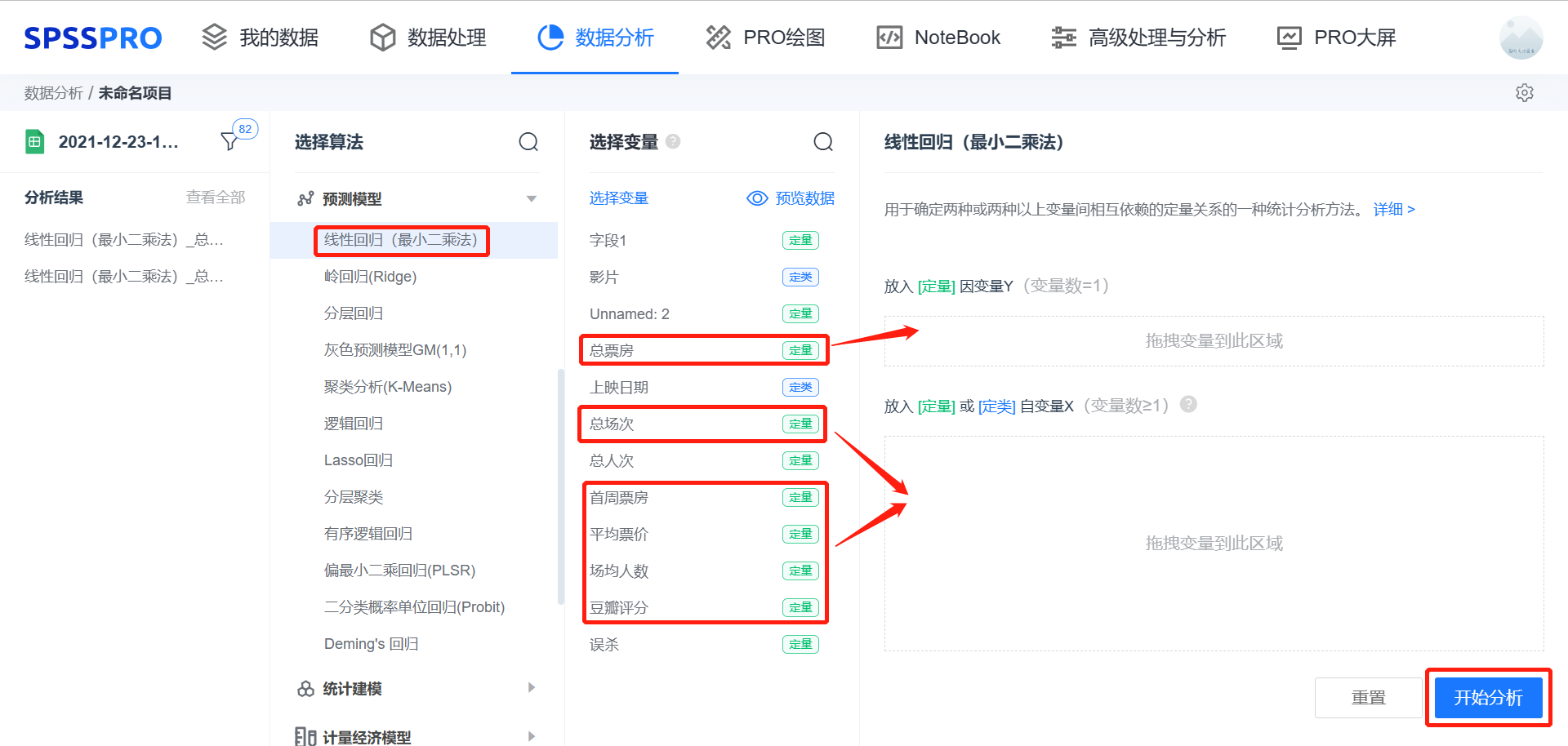The height and width of the screenshot is (746, 1568).
Task: Click the filter funnel icon with 82 badge
Action: tap(230, 141)
